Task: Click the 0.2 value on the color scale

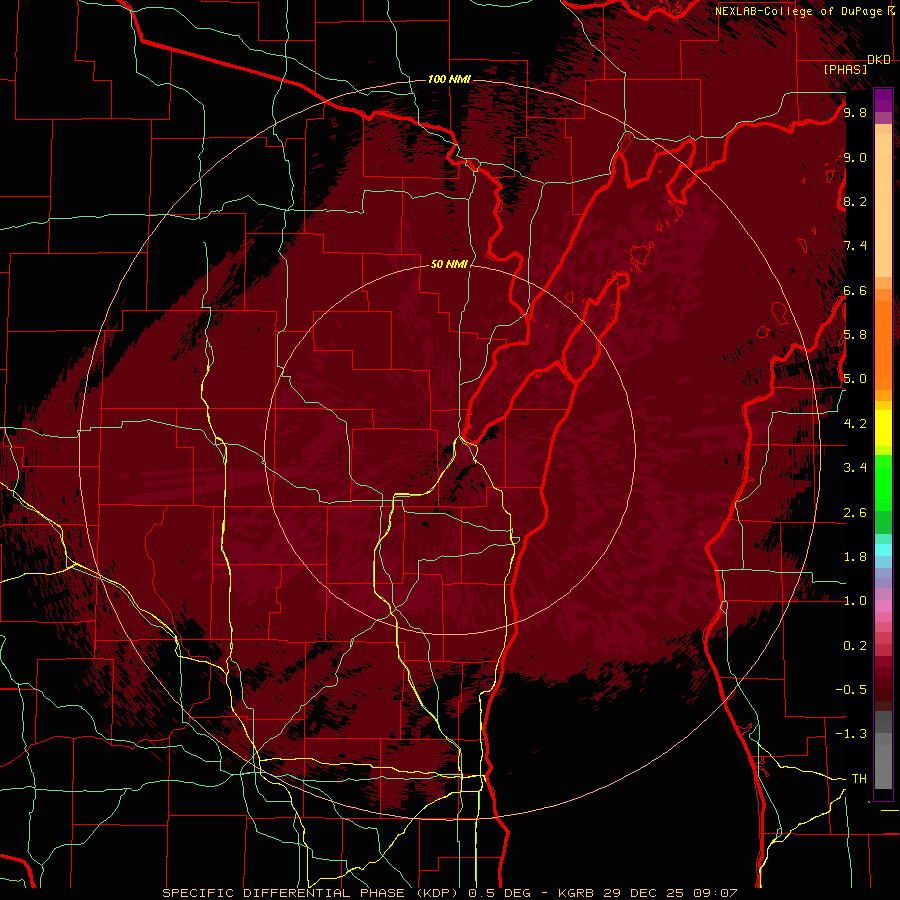Action: click(x=855, y=646)
